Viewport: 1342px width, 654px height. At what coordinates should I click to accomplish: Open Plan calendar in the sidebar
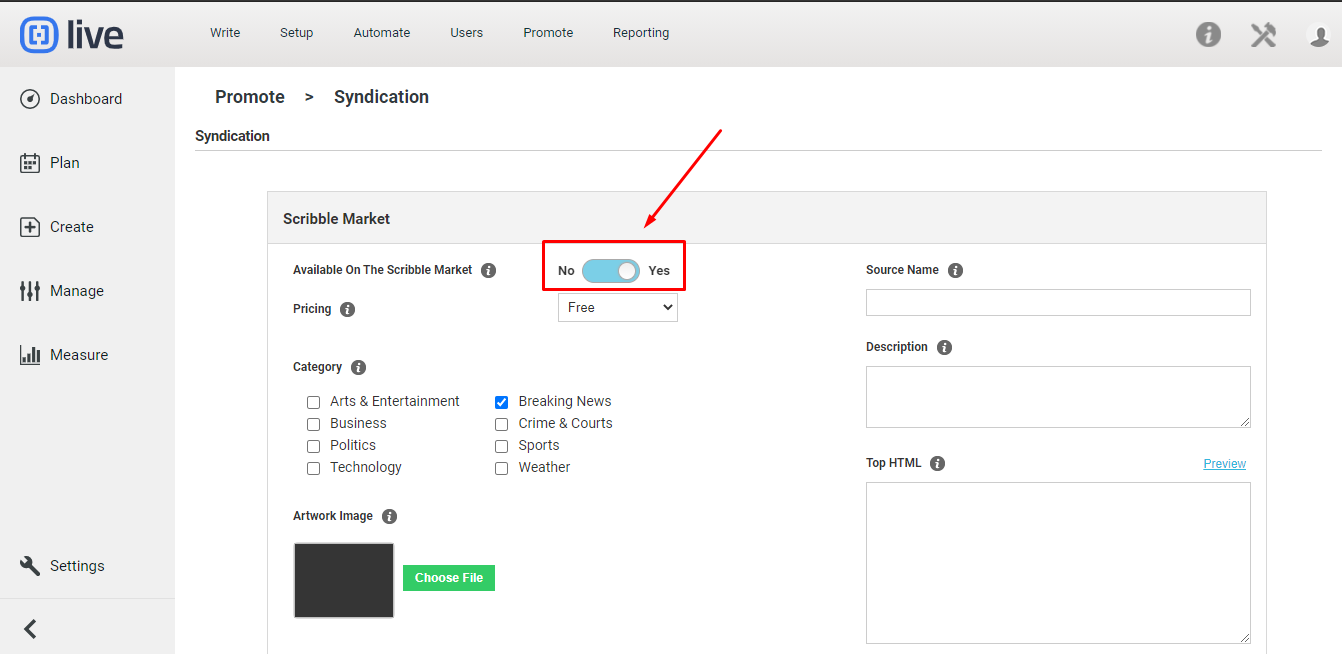point(50,163)
